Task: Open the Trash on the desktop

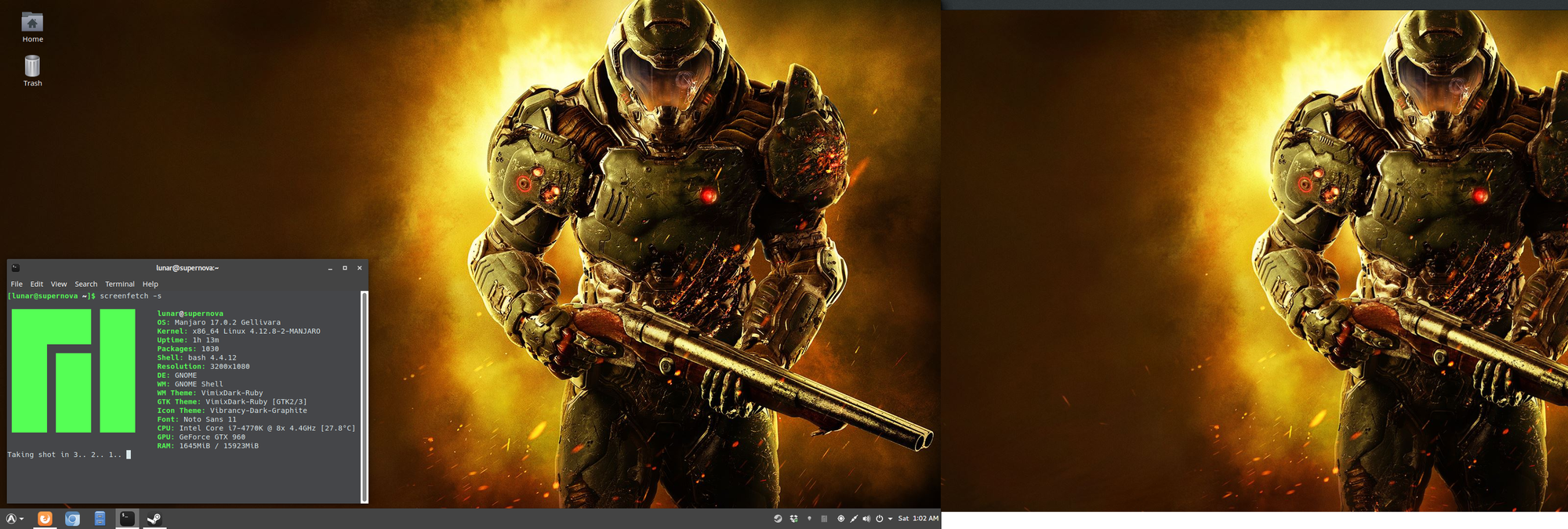Action: tap(32, 71)
